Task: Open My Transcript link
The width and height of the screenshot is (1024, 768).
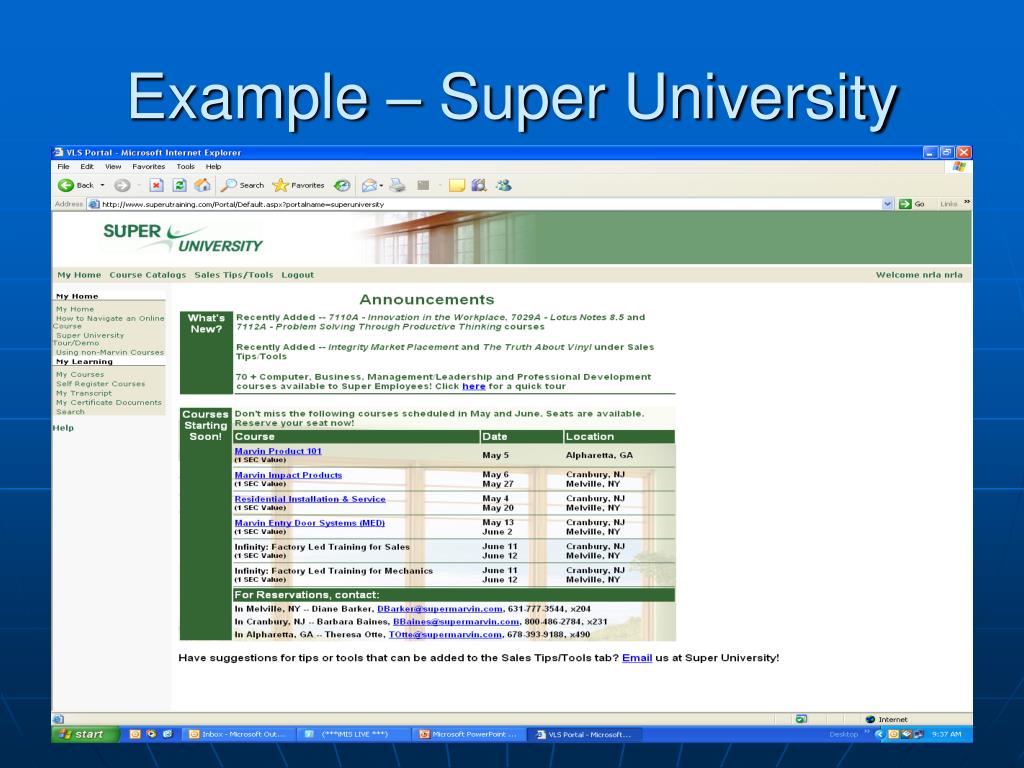Action: tap(84, 393)
